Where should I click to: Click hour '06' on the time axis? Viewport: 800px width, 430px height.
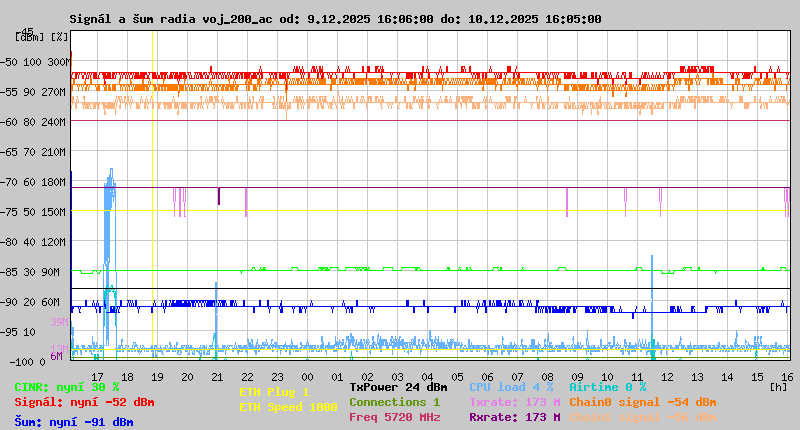487,377
